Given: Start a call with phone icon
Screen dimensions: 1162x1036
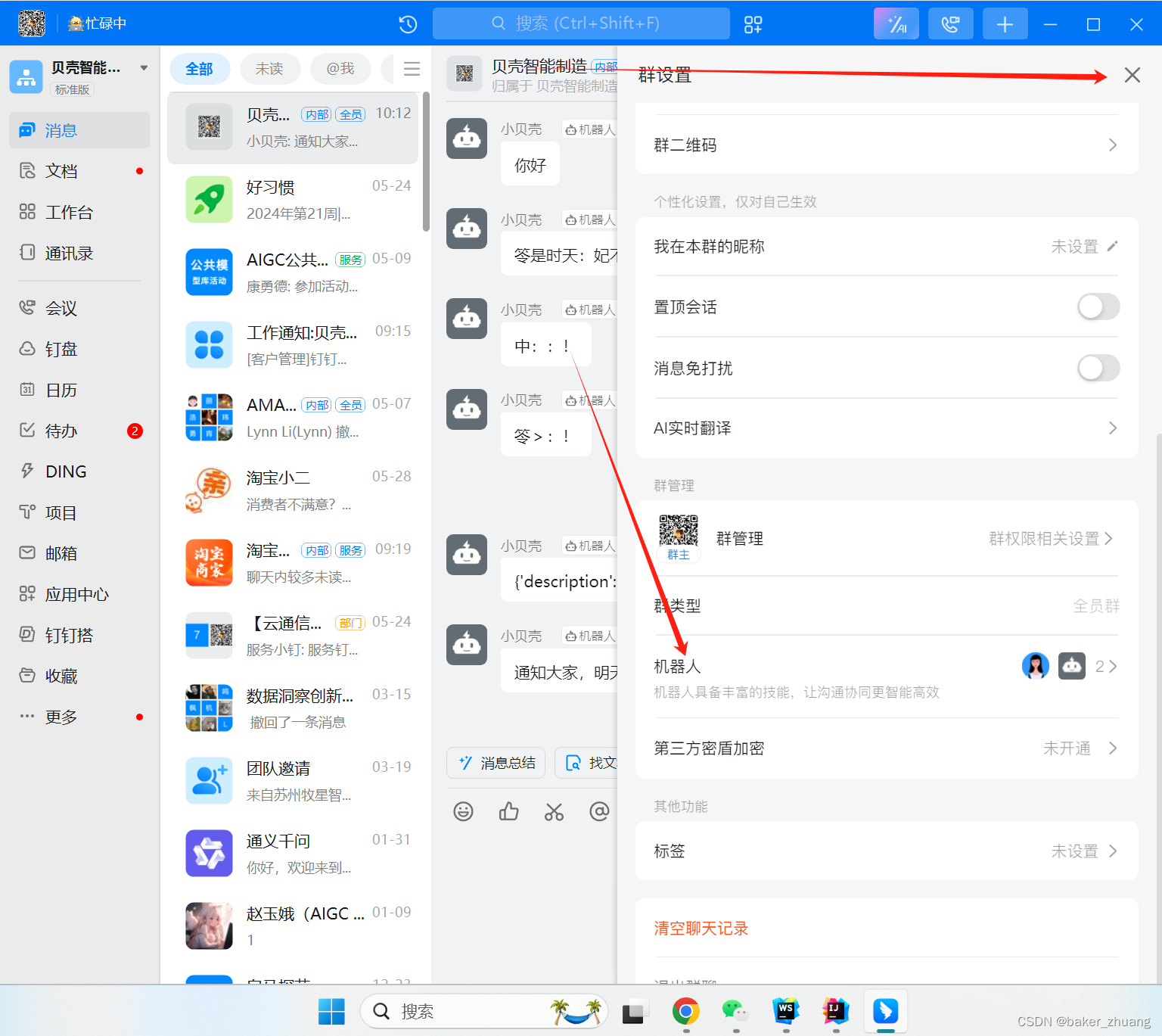Looking at the screenshot, I should pyautogui.click(x=951, y=23).
